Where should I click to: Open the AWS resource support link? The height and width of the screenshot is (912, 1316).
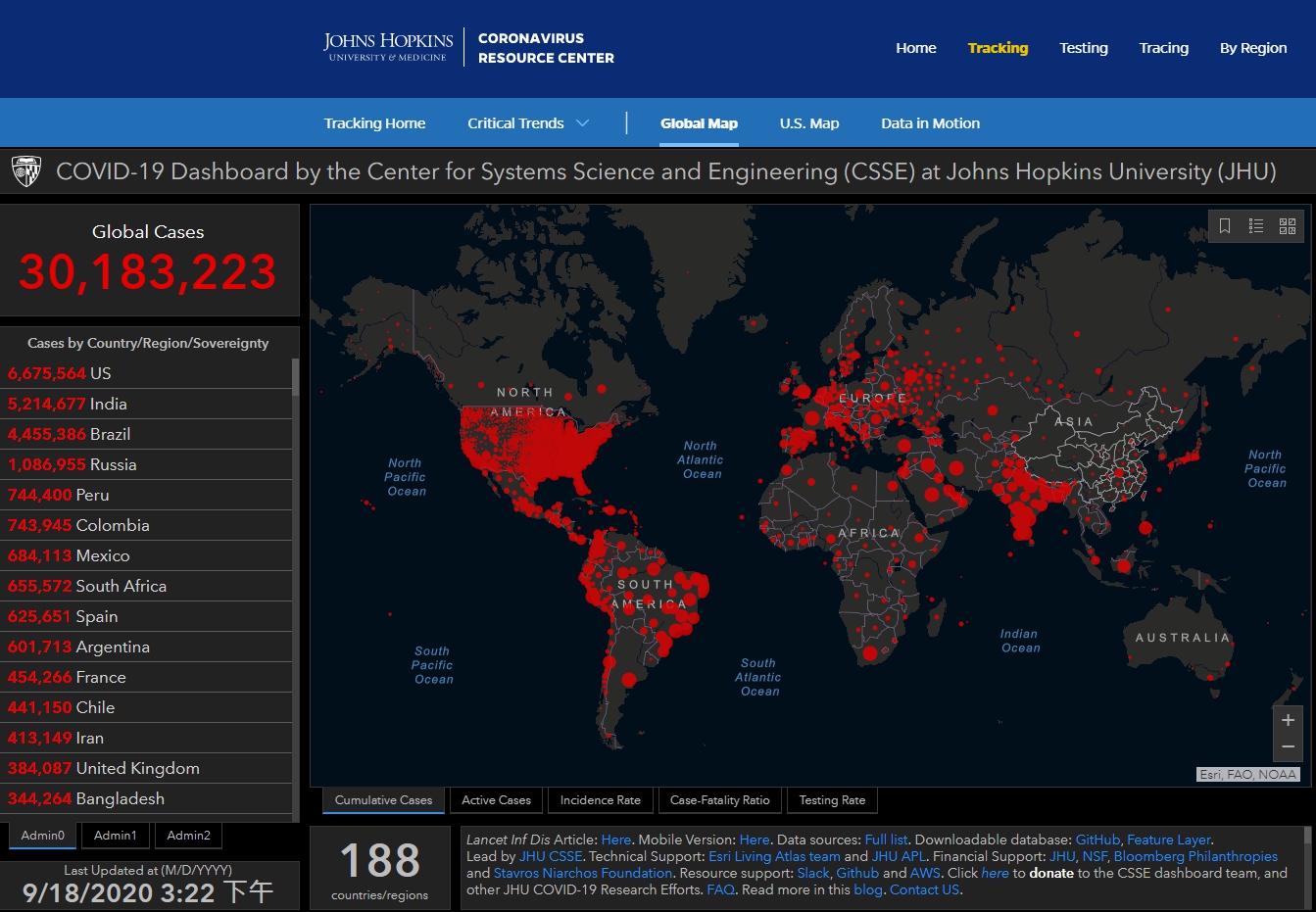click(925, 873)
